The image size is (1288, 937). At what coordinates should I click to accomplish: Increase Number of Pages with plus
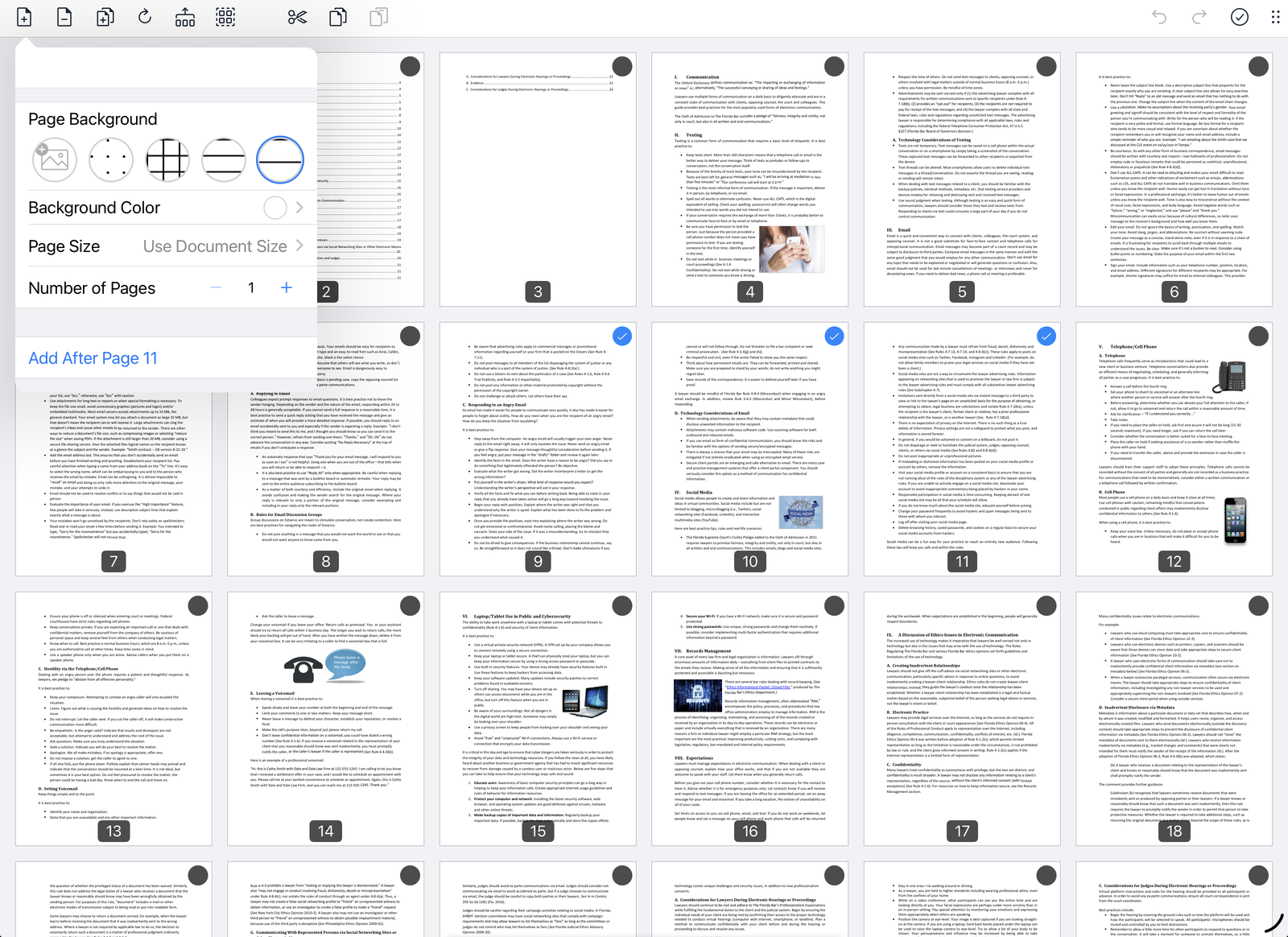pos(286,287)
